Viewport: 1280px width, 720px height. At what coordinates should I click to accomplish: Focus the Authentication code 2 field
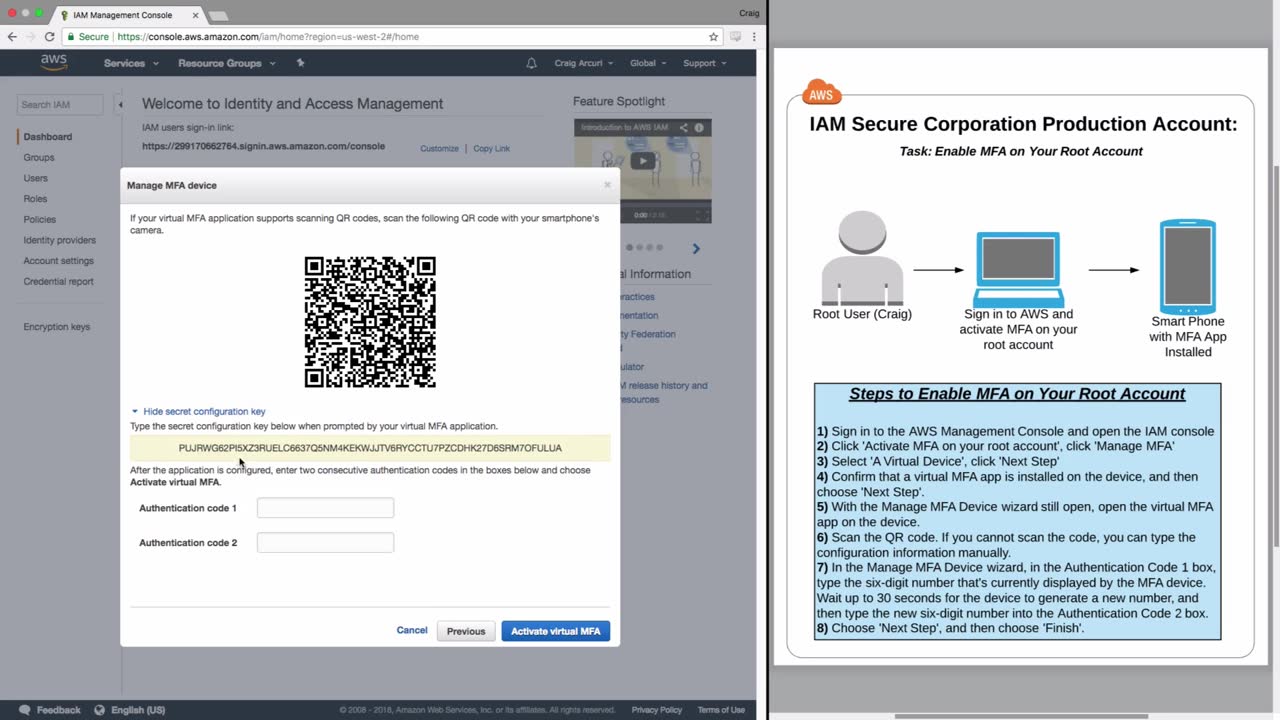click(325, 542)
